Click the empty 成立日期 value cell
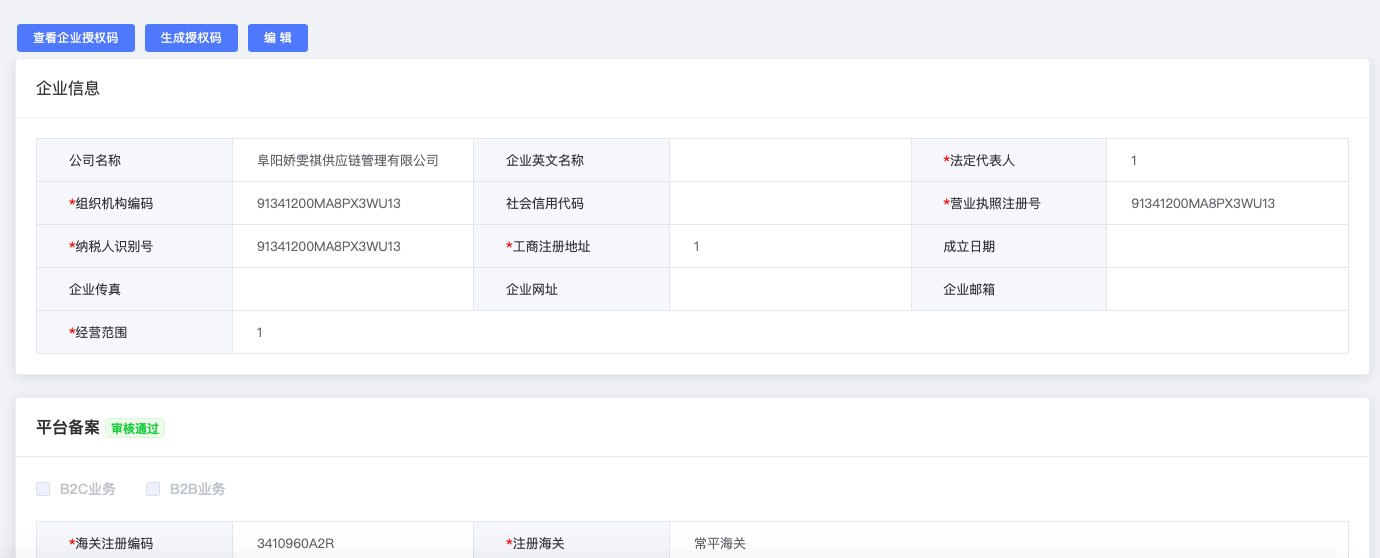The height and width of the screenshot is (558, 1380). (x=1227, y=246)
